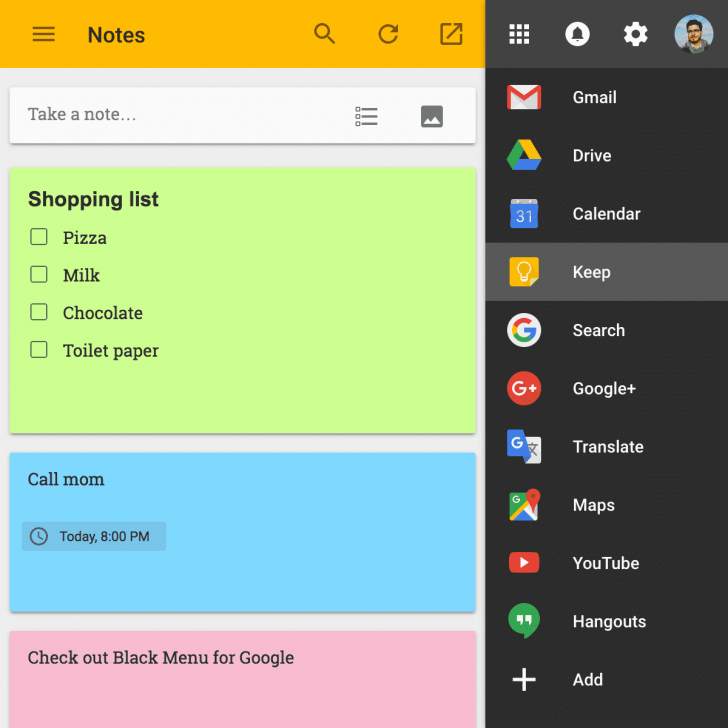Show notifications with the bell icon
This screenshot has width=728, height=728.
coord(577,34)
